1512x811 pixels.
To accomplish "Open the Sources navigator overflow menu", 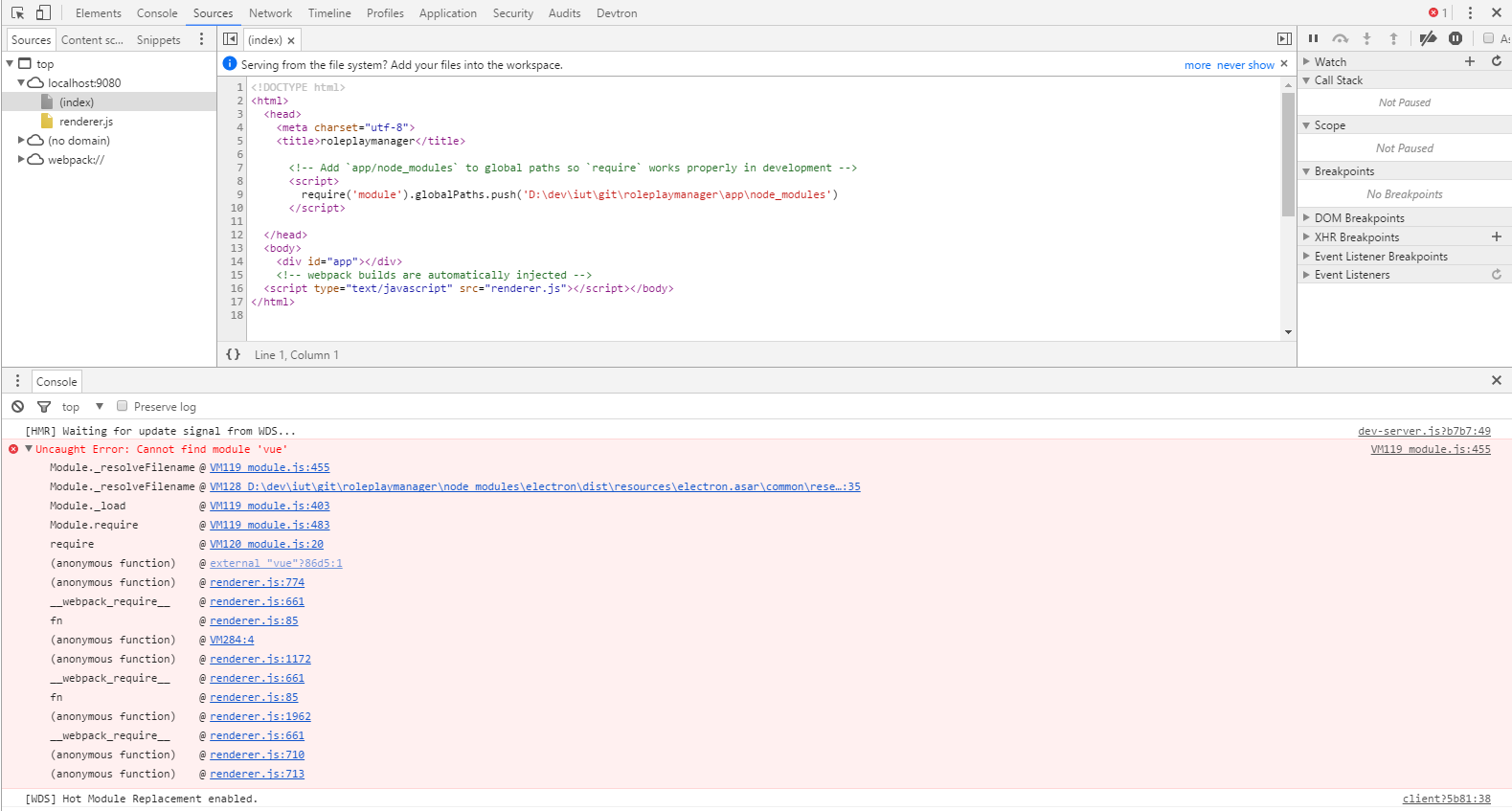I will (x=201, y=39).
